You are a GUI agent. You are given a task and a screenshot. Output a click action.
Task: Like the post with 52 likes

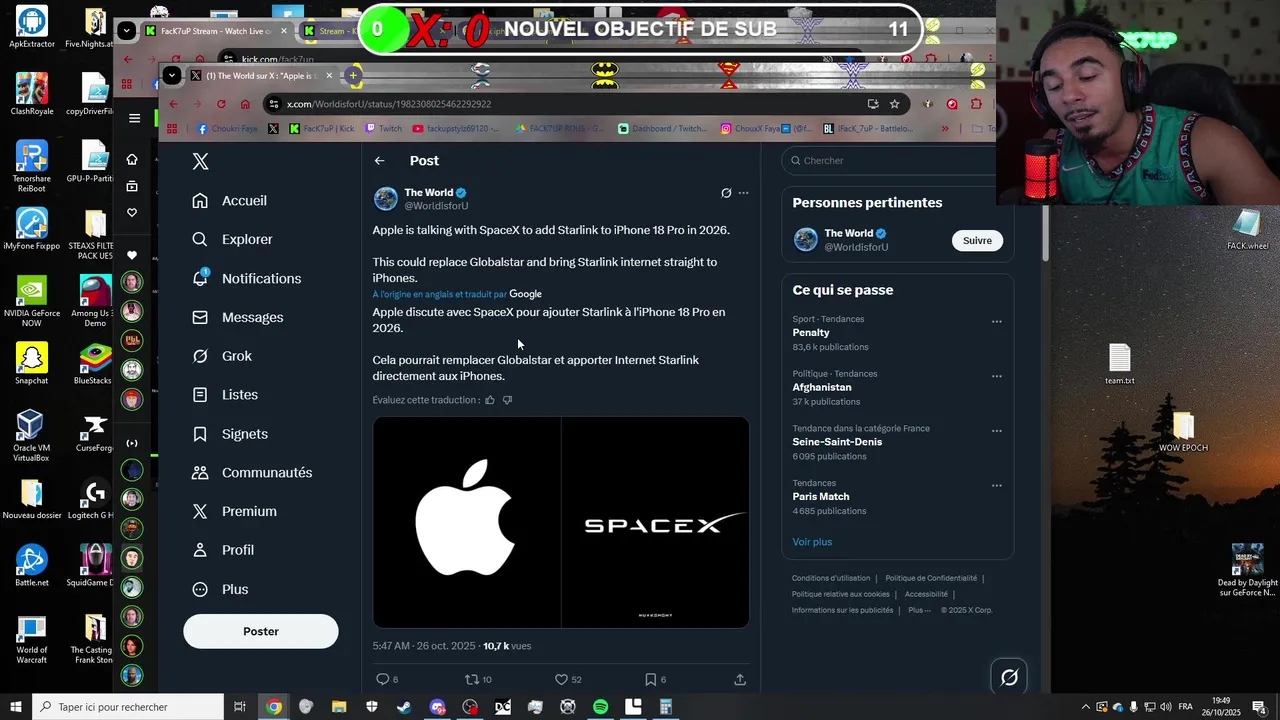[x=561, y=679]
